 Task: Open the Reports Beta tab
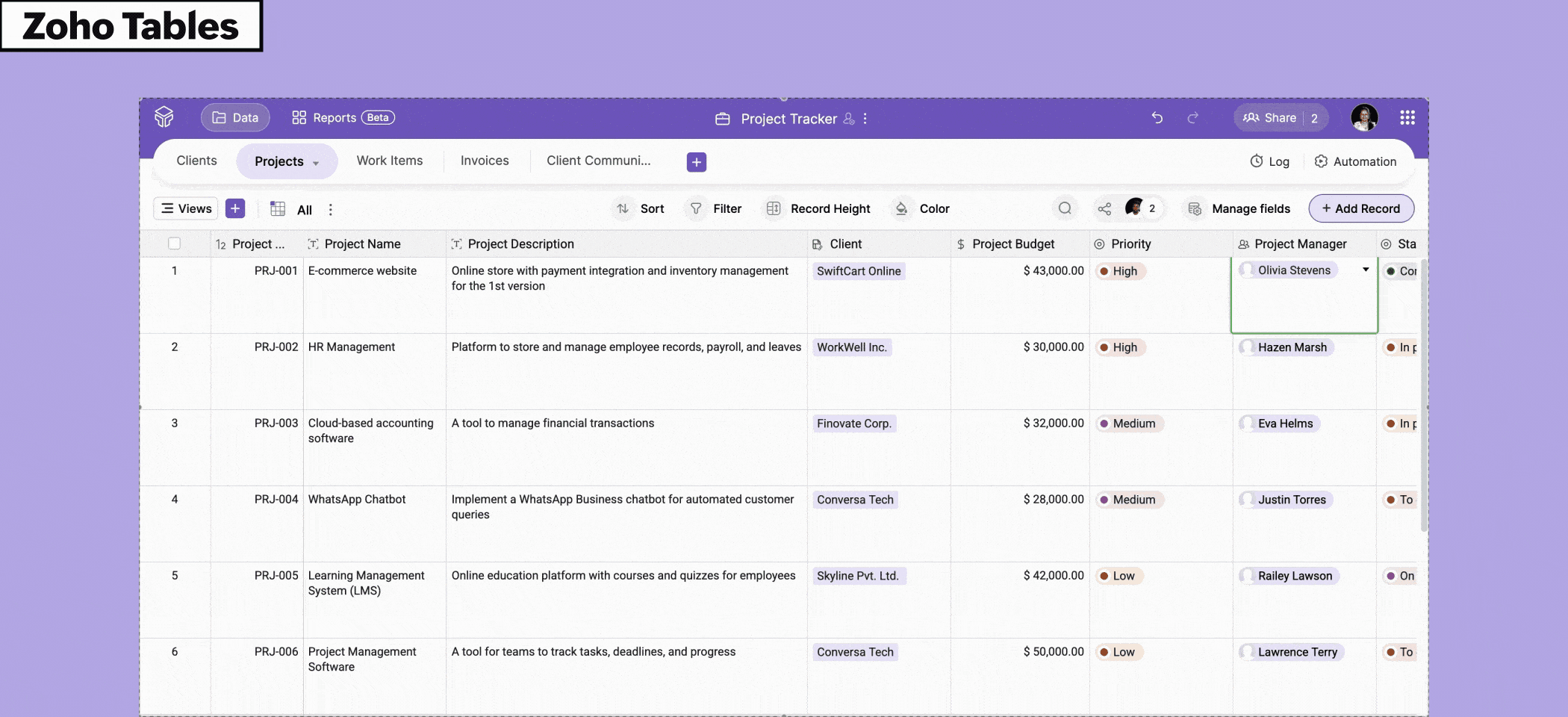(343, 117)
